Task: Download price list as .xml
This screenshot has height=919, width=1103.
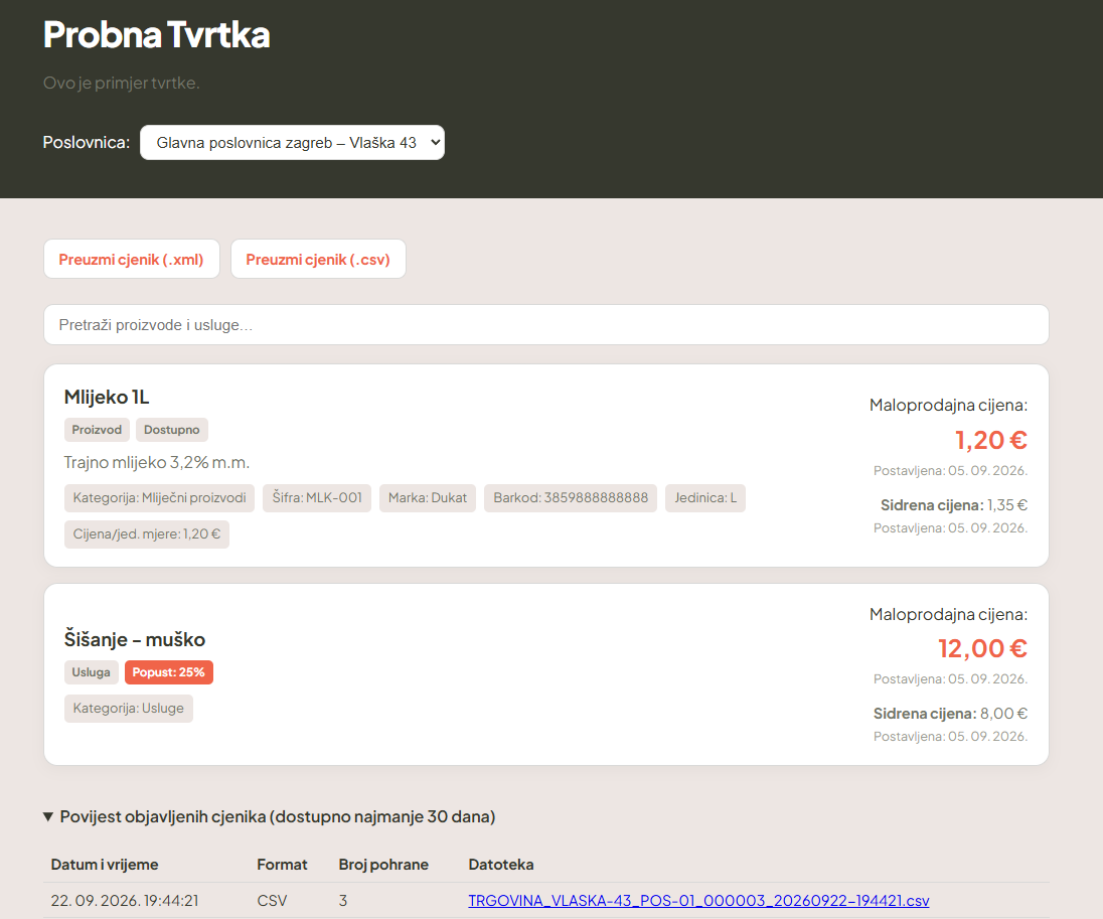Action: (x=132, y=259)
